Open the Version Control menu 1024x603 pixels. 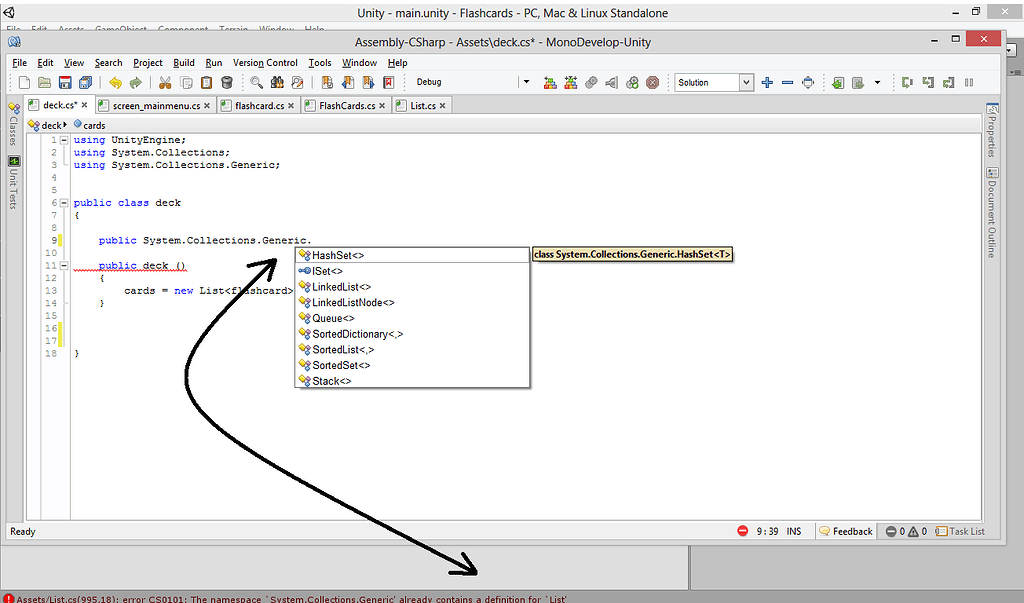[265, 62]
